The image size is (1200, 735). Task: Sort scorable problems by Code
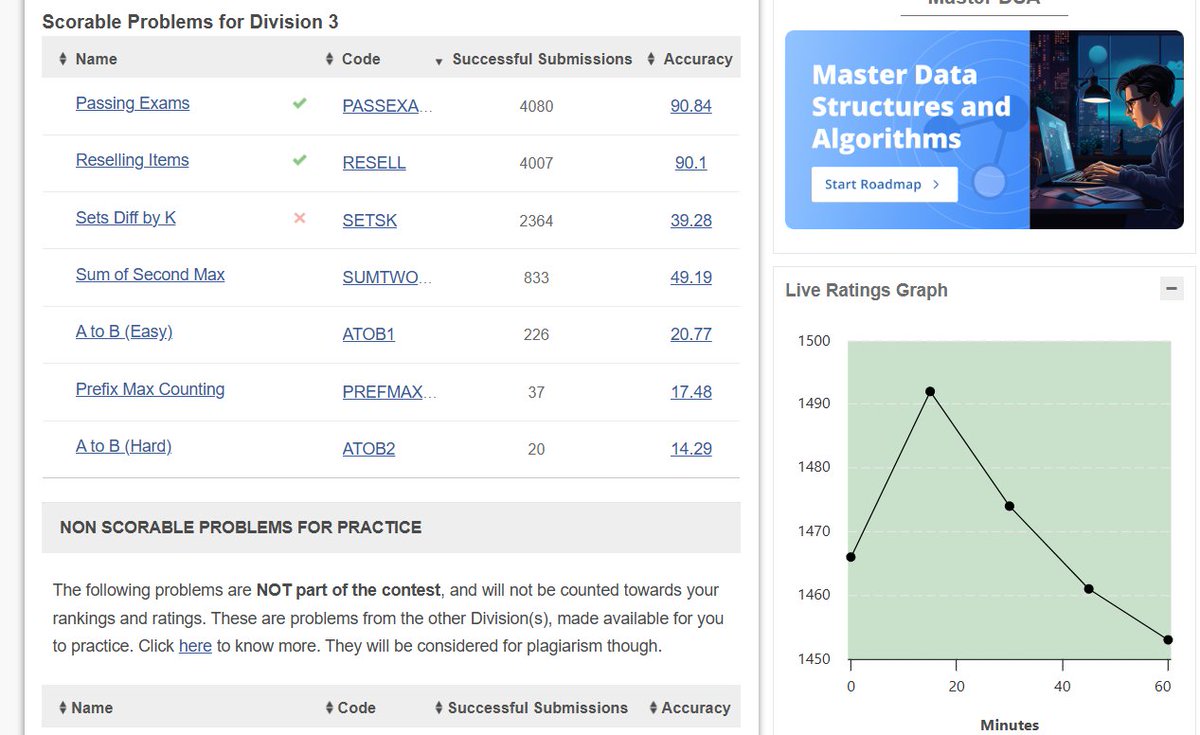pos(353,59)
